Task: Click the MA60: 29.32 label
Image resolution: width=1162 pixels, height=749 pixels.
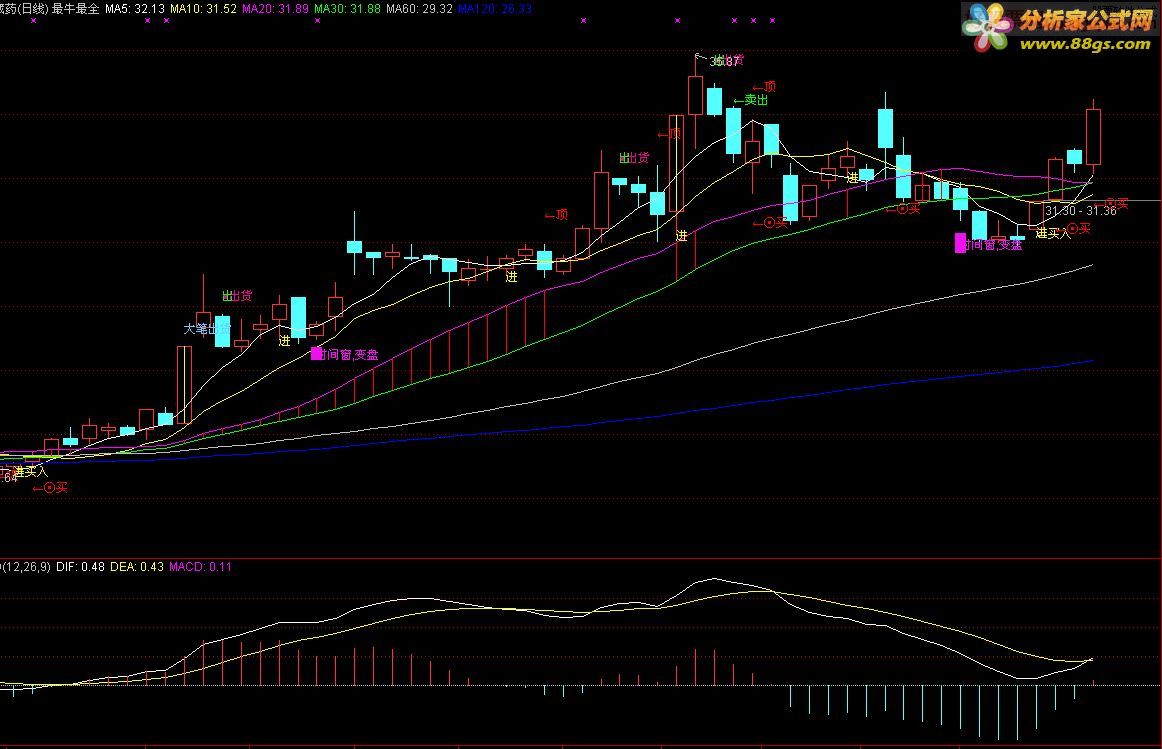Action: pyautogui.click(x=419, y=9)
